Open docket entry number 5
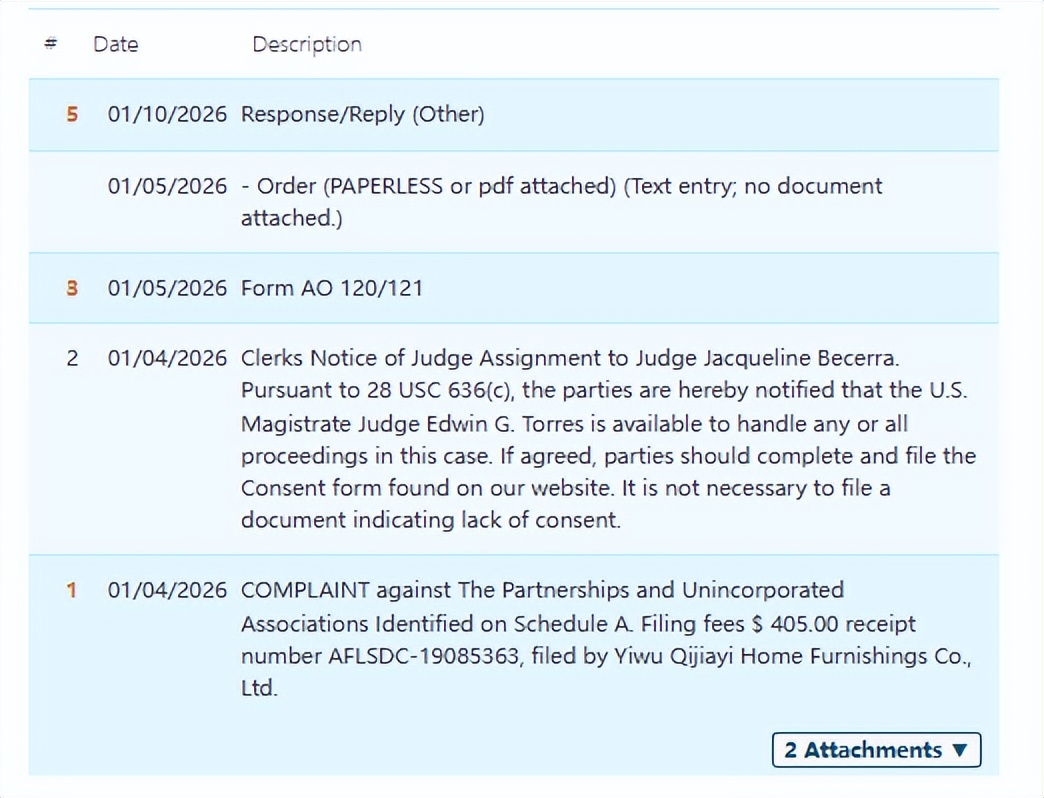 pyautogui.click(x=71, y=114)
